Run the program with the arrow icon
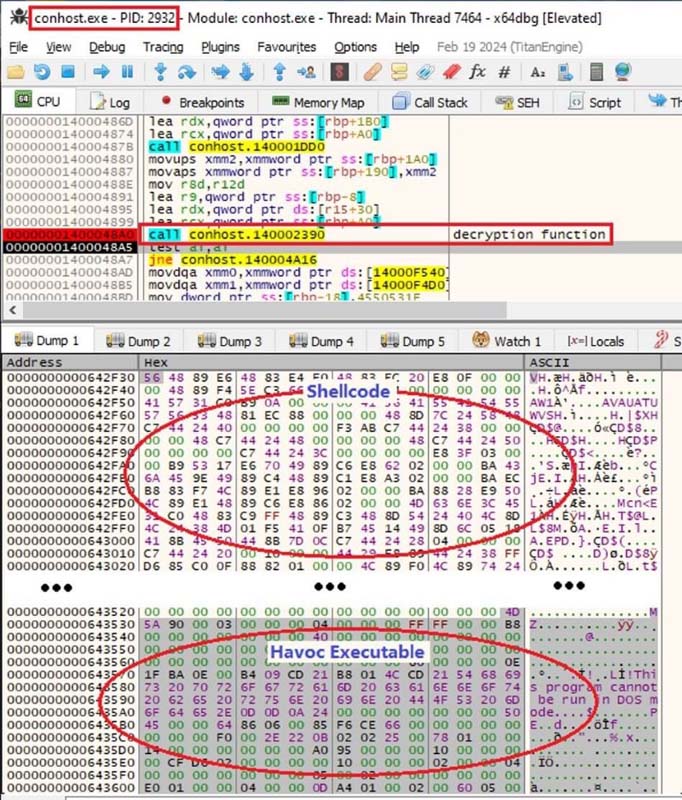 click(101, 72)
